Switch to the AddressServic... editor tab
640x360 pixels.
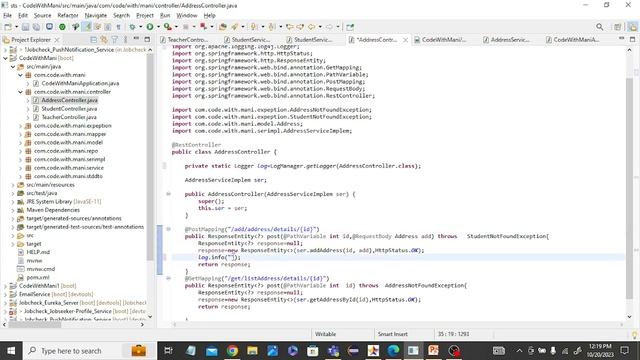(507, 40)
